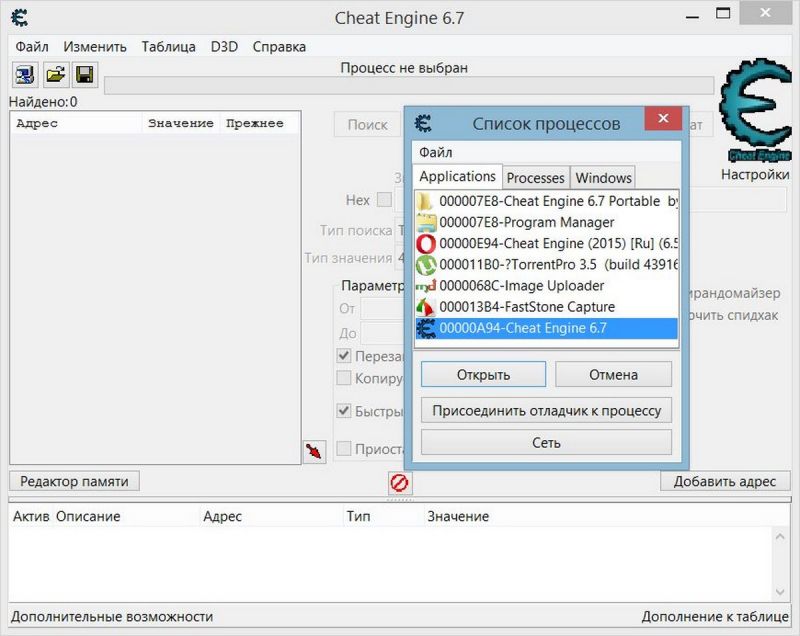
Task: Click the Поиск button
Action: (367, 124)
